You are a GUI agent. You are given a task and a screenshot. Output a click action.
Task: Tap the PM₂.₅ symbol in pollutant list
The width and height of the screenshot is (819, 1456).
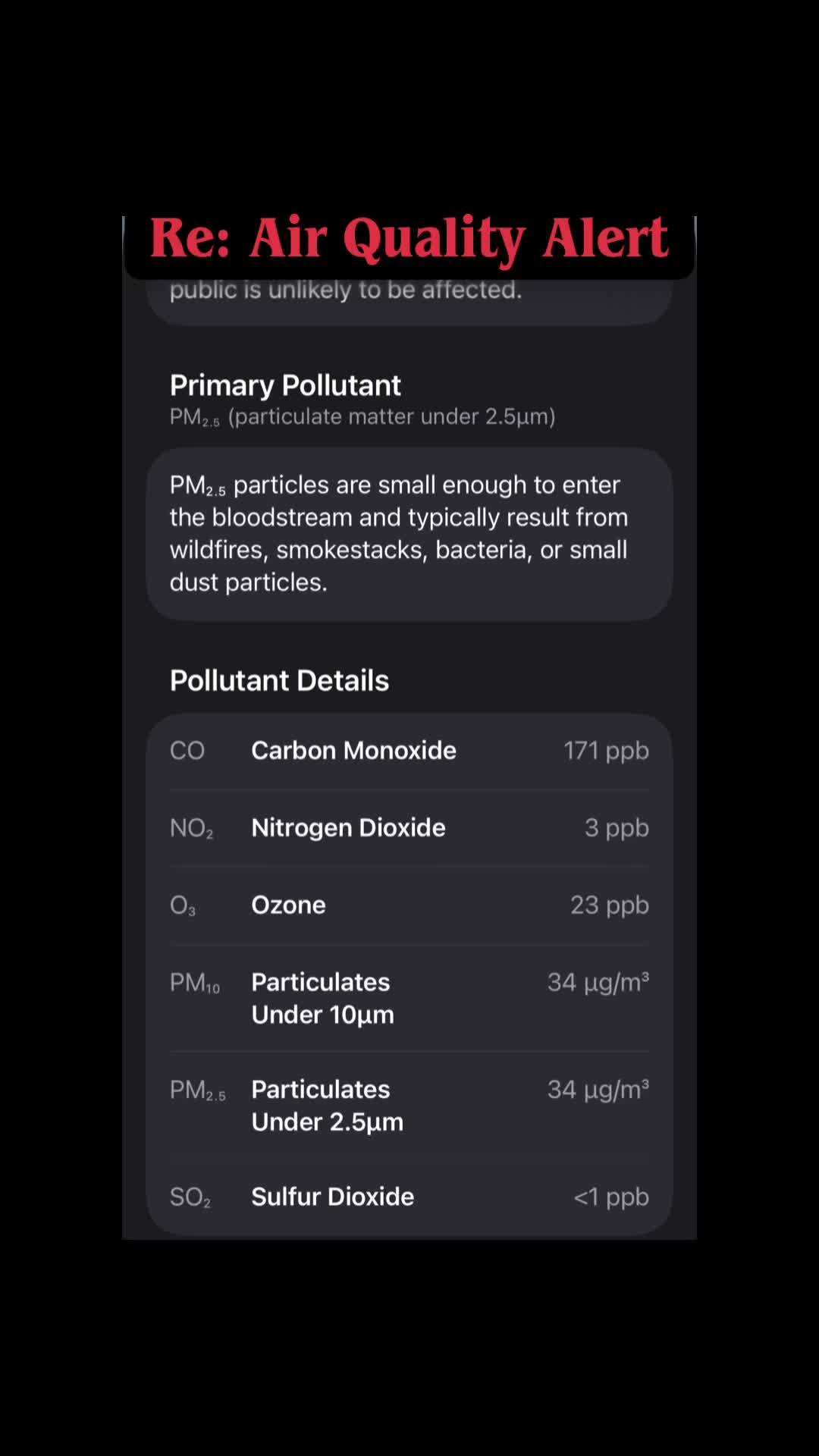(x=198, y=1090)
